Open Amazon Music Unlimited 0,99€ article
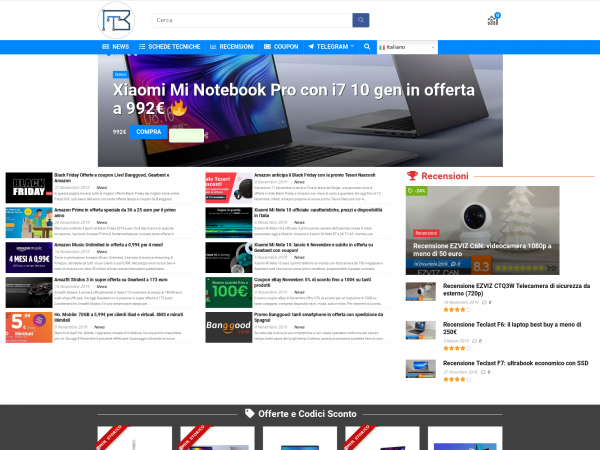Viewport: 600px width, 450px height. (x=109, y=245)
